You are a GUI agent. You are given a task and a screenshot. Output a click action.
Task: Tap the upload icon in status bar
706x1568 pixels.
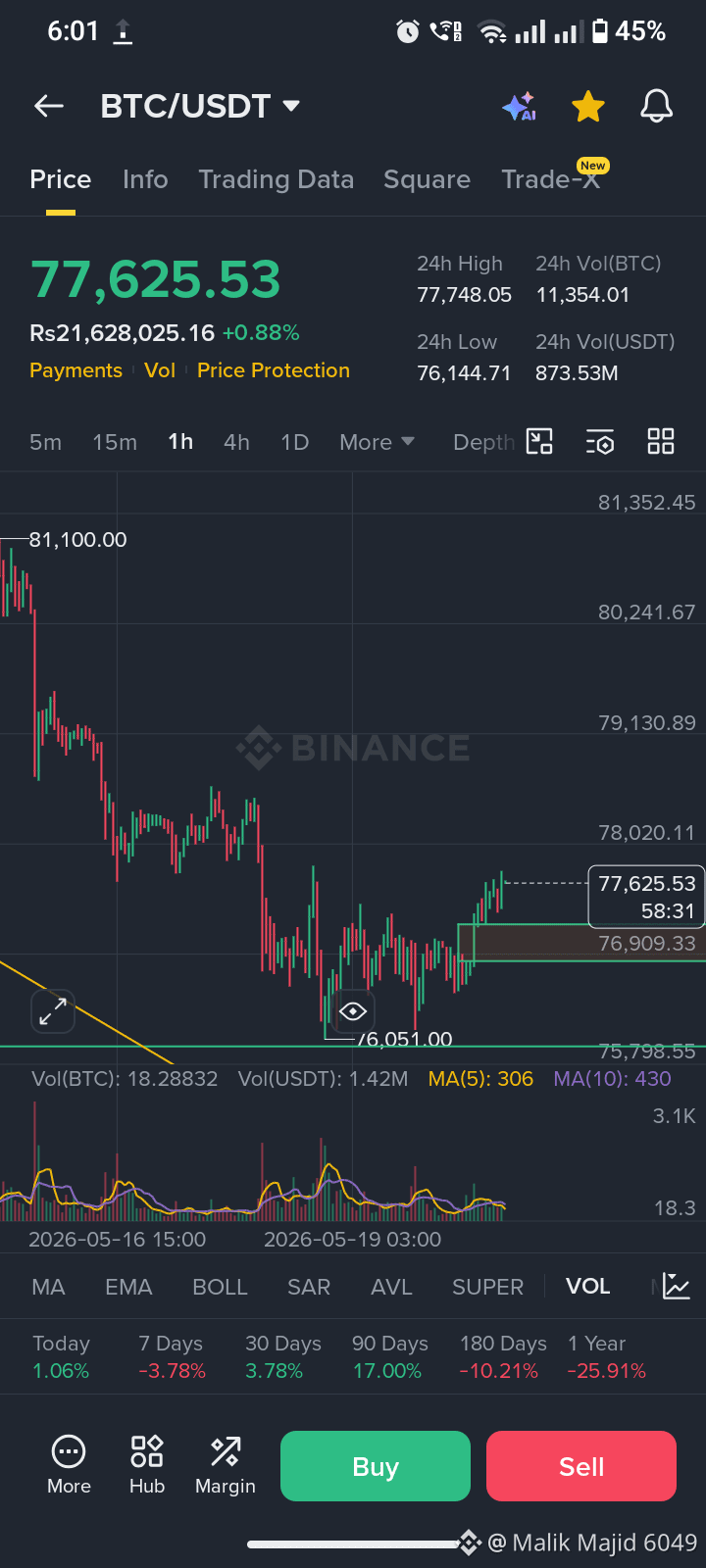(123, 32)
